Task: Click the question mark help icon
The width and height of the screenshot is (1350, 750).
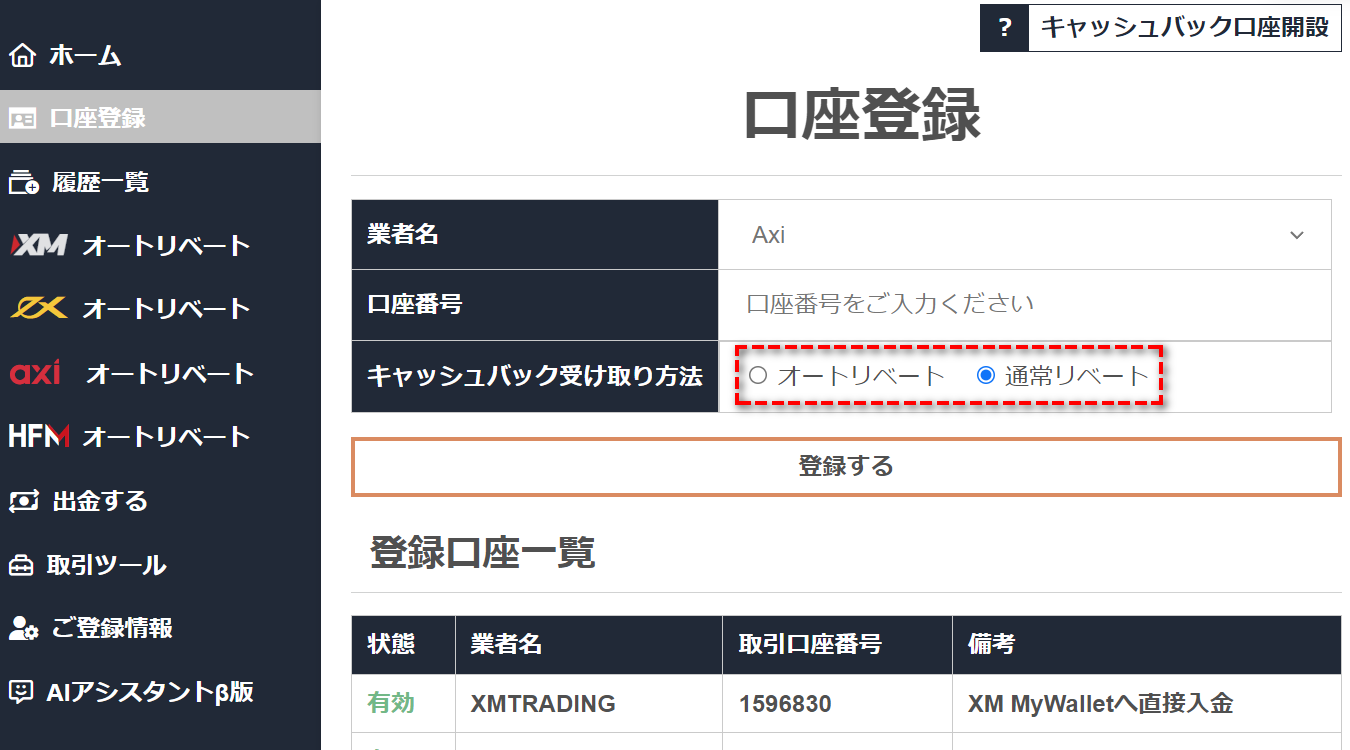Action: click(x=1004, y=28)
